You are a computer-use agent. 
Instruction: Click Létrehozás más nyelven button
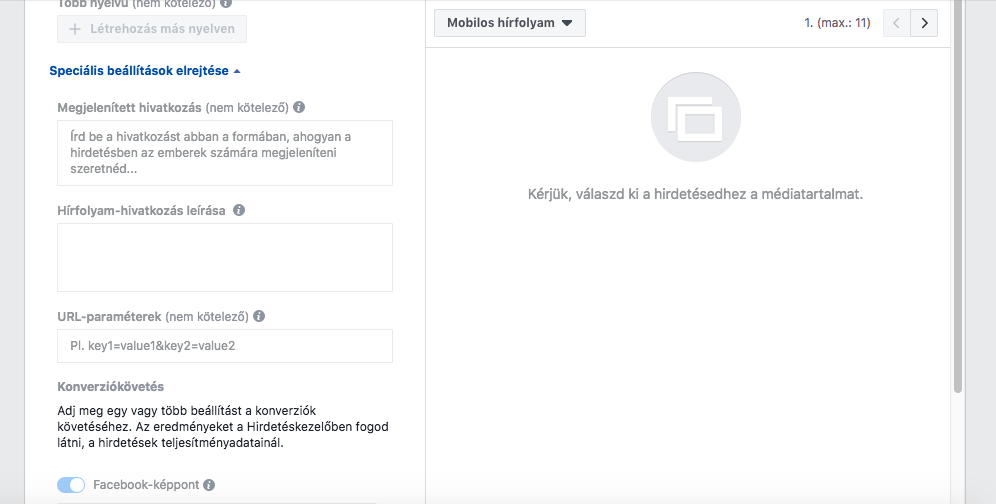pos(152,29)
